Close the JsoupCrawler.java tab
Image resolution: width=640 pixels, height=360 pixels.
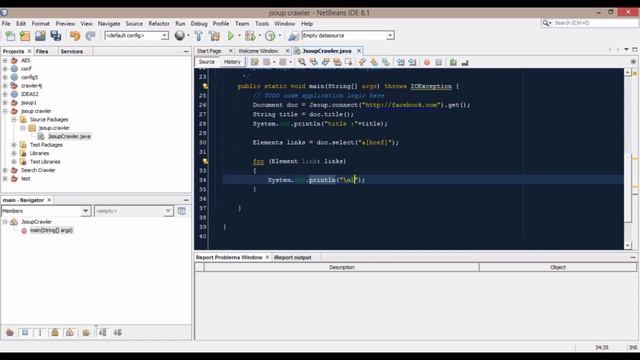pos(359,51)
